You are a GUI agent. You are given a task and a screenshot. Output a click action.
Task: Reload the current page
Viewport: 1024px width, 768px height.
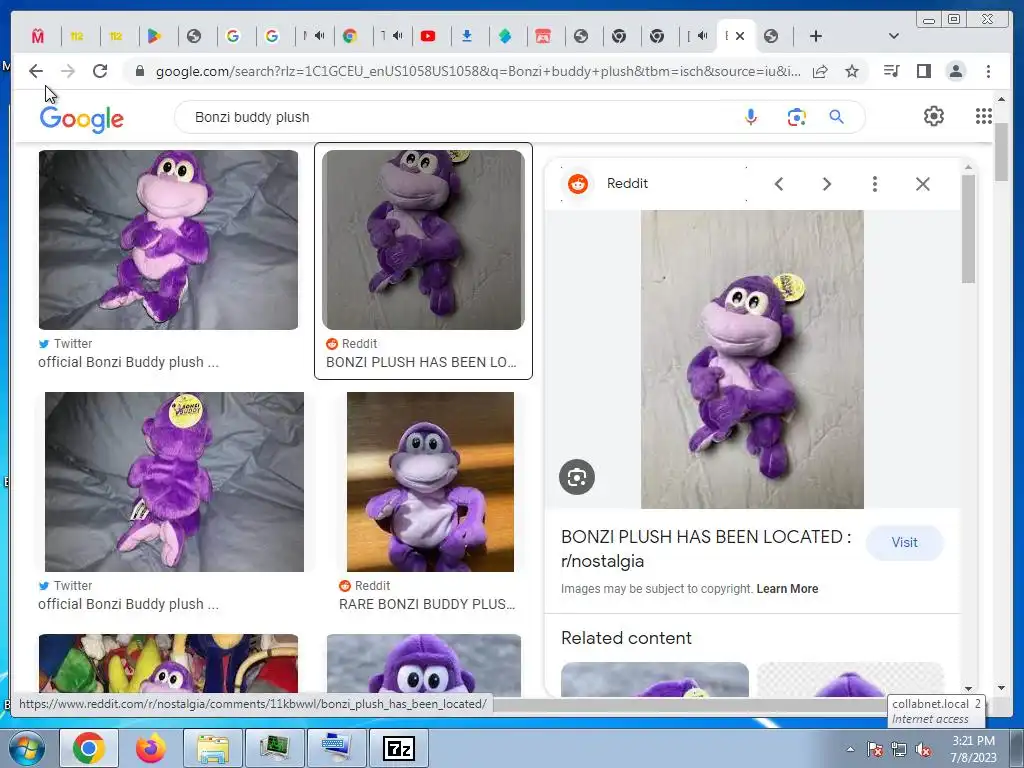[100, 71]
